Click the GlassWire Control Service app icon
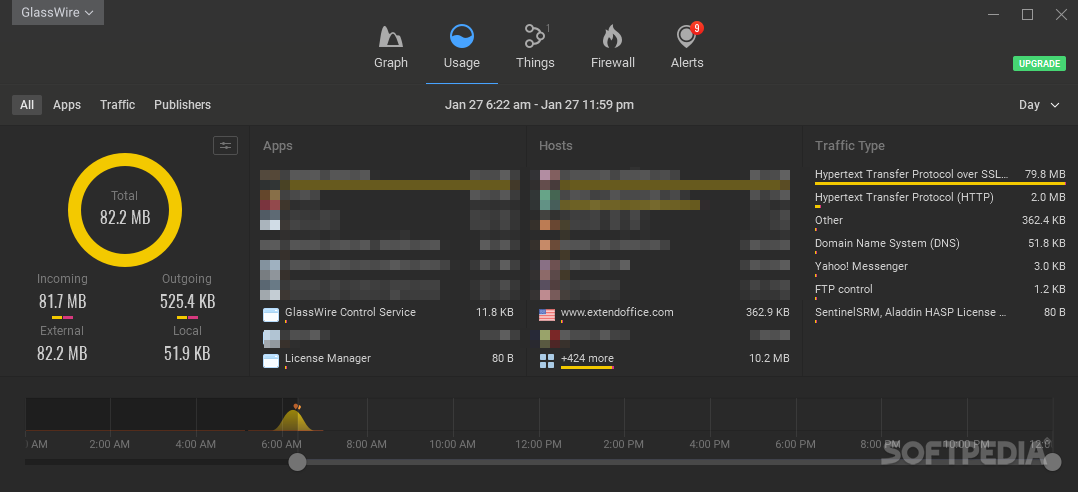The image size is (1078, 492). click(x=271, y=315)
